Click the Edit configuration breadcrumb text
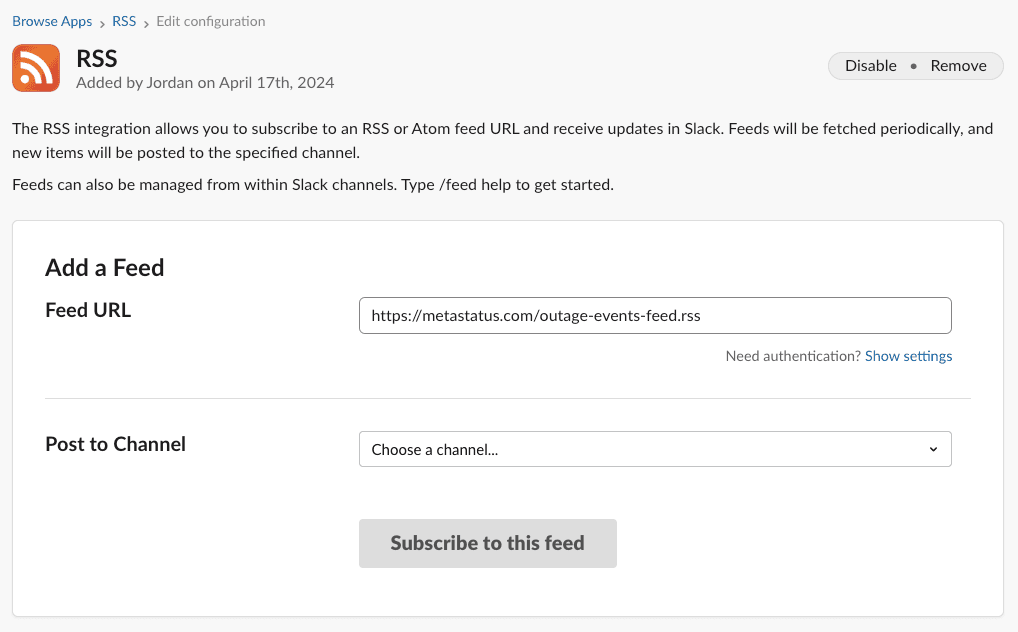Viewport: 1018px width, 632px height. click(211, 21)
